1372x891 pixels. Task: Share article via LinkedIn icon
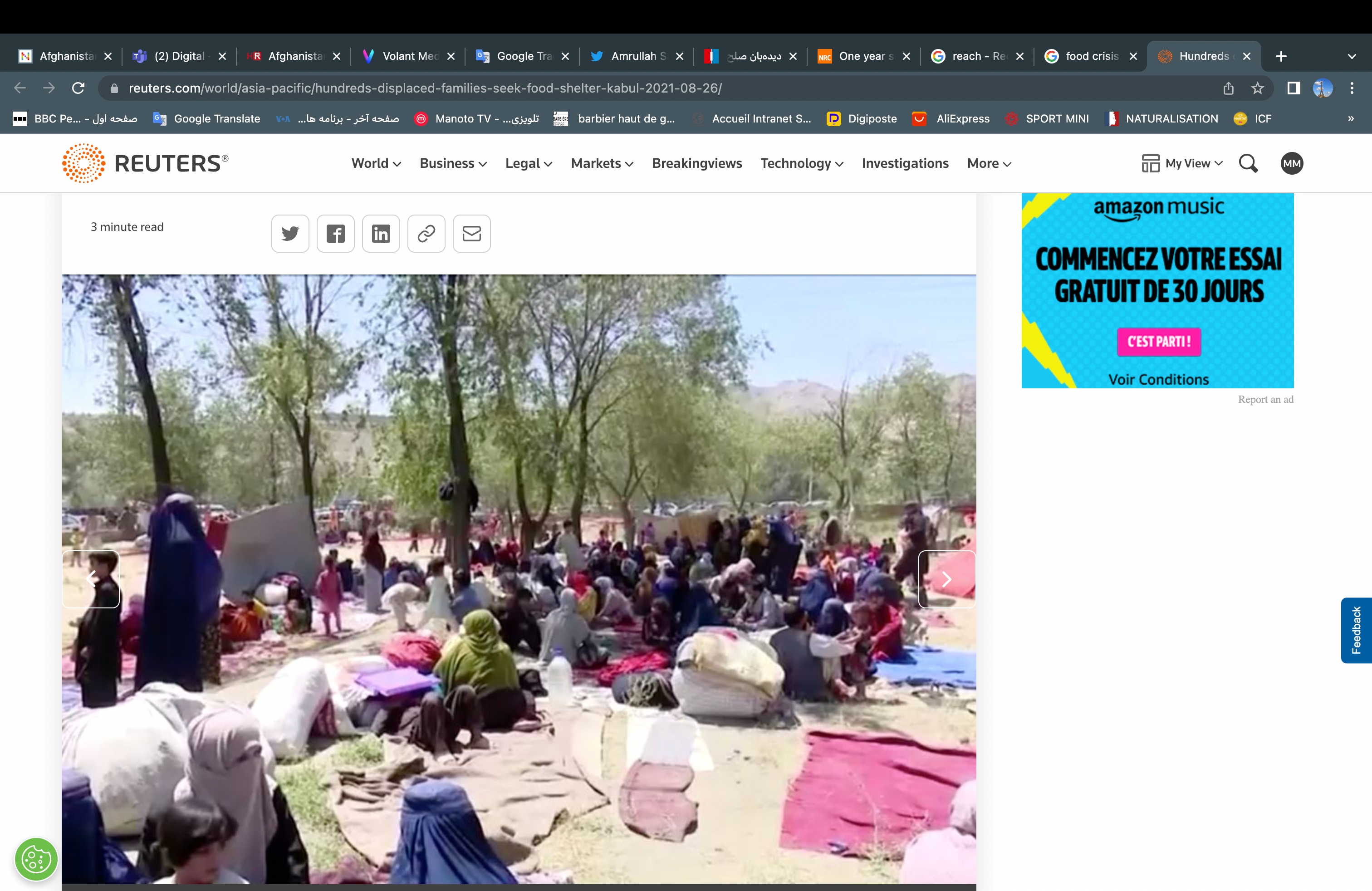click(381, 234)
